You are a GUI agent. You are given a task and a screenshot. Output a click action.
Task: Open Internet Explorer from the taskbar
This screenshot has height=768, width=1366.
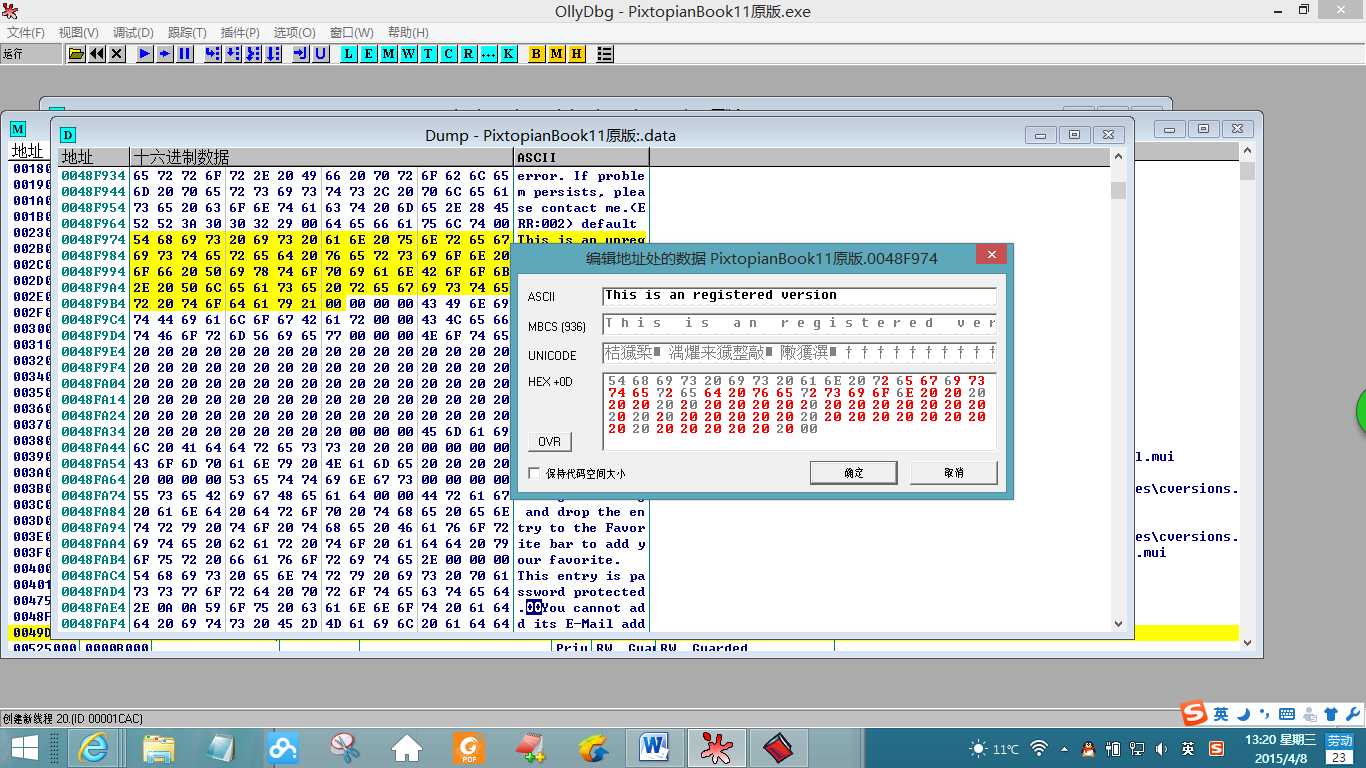click(x=95, y=747)
